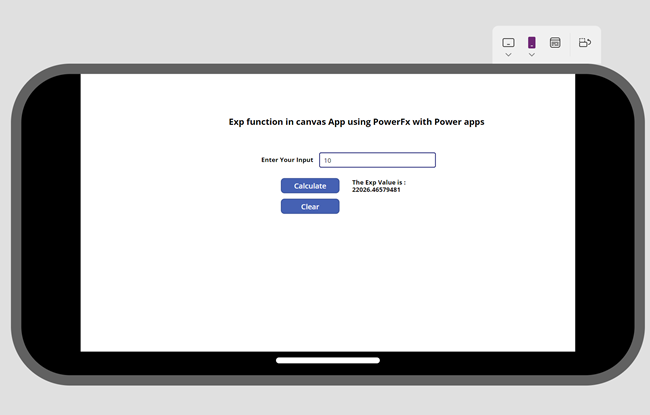
Task: Expand the tablet device dropdown chevron
Action: coord(508,55)
